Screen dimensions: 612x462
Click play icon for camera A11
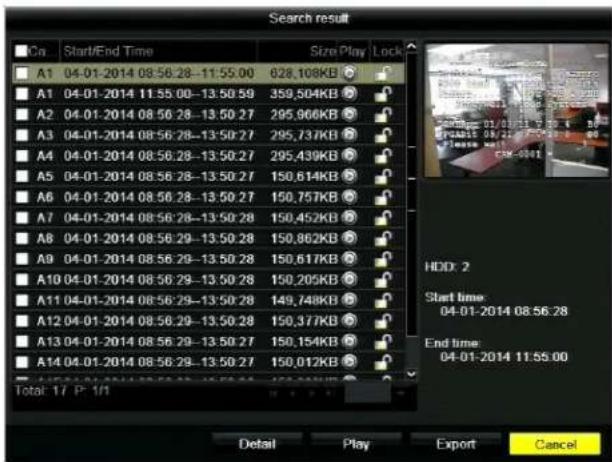(x=349, y=300)
